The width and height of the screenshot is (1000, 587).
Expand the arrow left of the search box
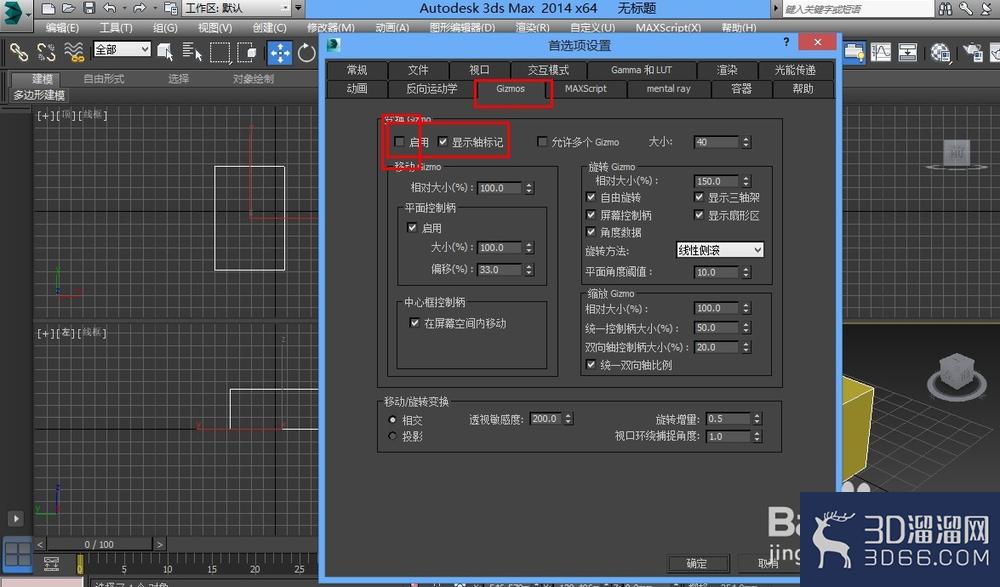(776, 8)
